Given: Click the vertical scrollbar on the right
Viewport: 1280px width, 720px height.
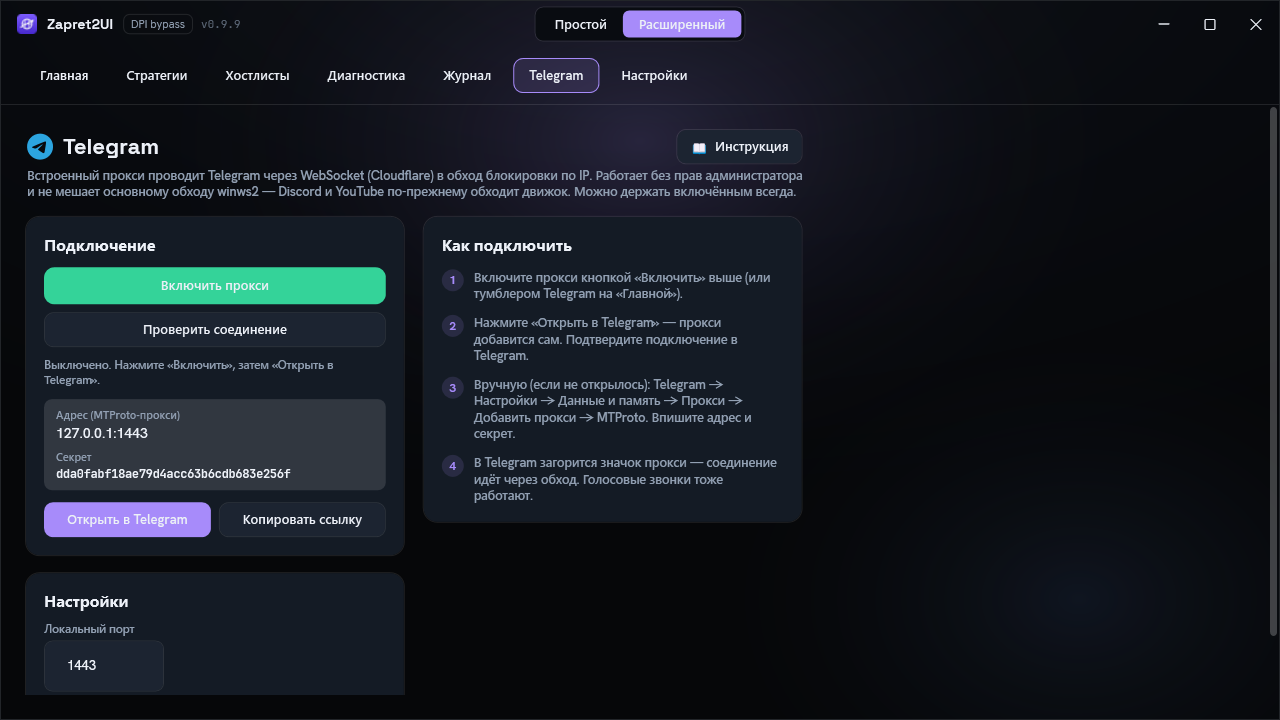Looking at the screenshot, I should (1273, 371).
